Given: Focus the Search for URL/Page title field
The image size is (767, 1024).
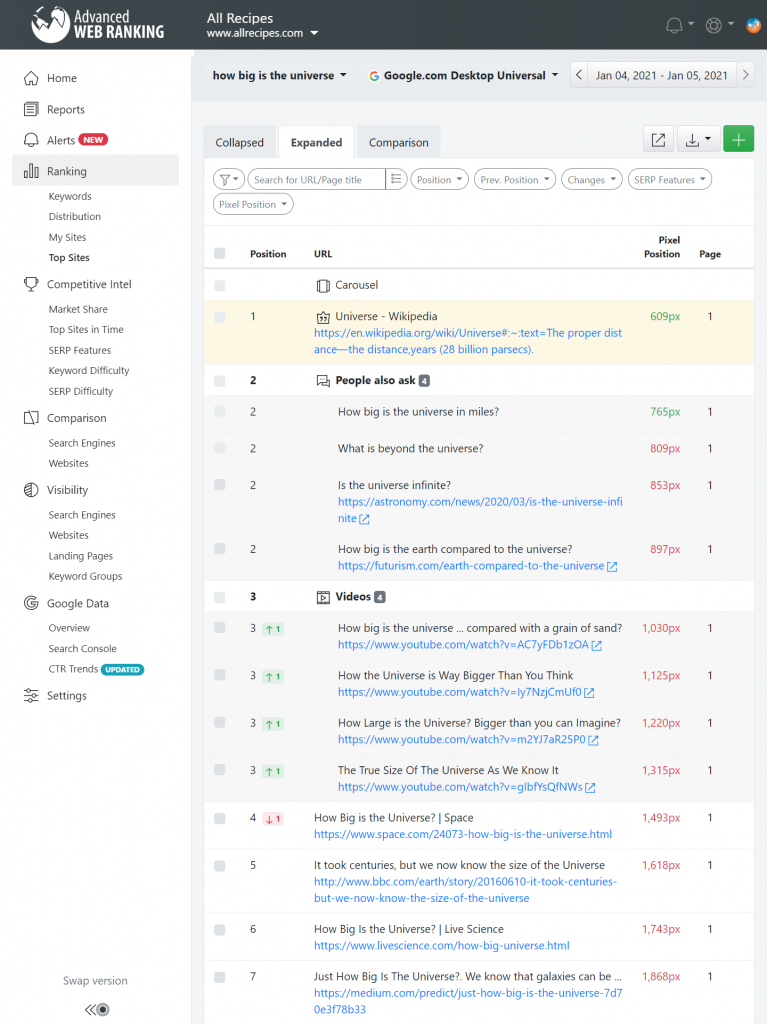Looking at the screenshot, I should click(x=316, y=179).
